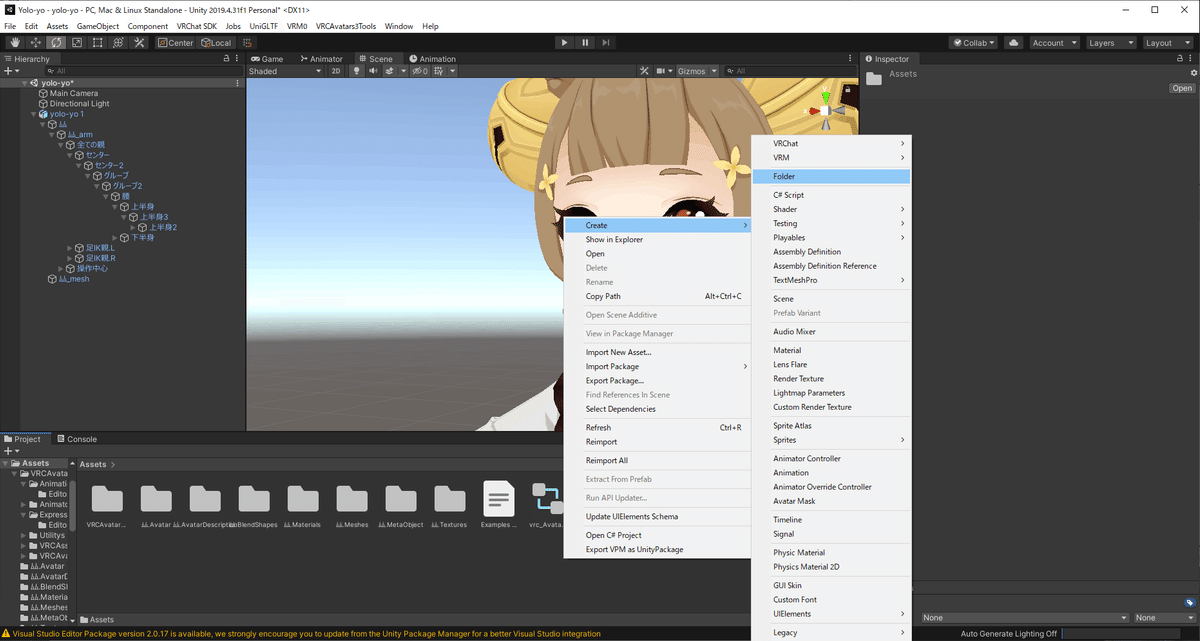Select Main Camera in Hierarchy
The width and height of the screenshot is (1200, 641).
tap(74, 93)
